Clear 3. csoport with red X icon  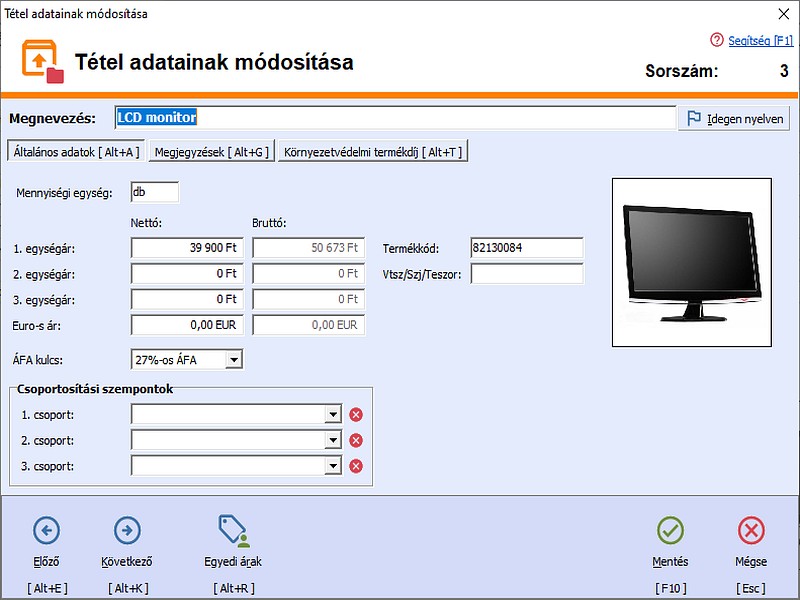tap(355, 466)
